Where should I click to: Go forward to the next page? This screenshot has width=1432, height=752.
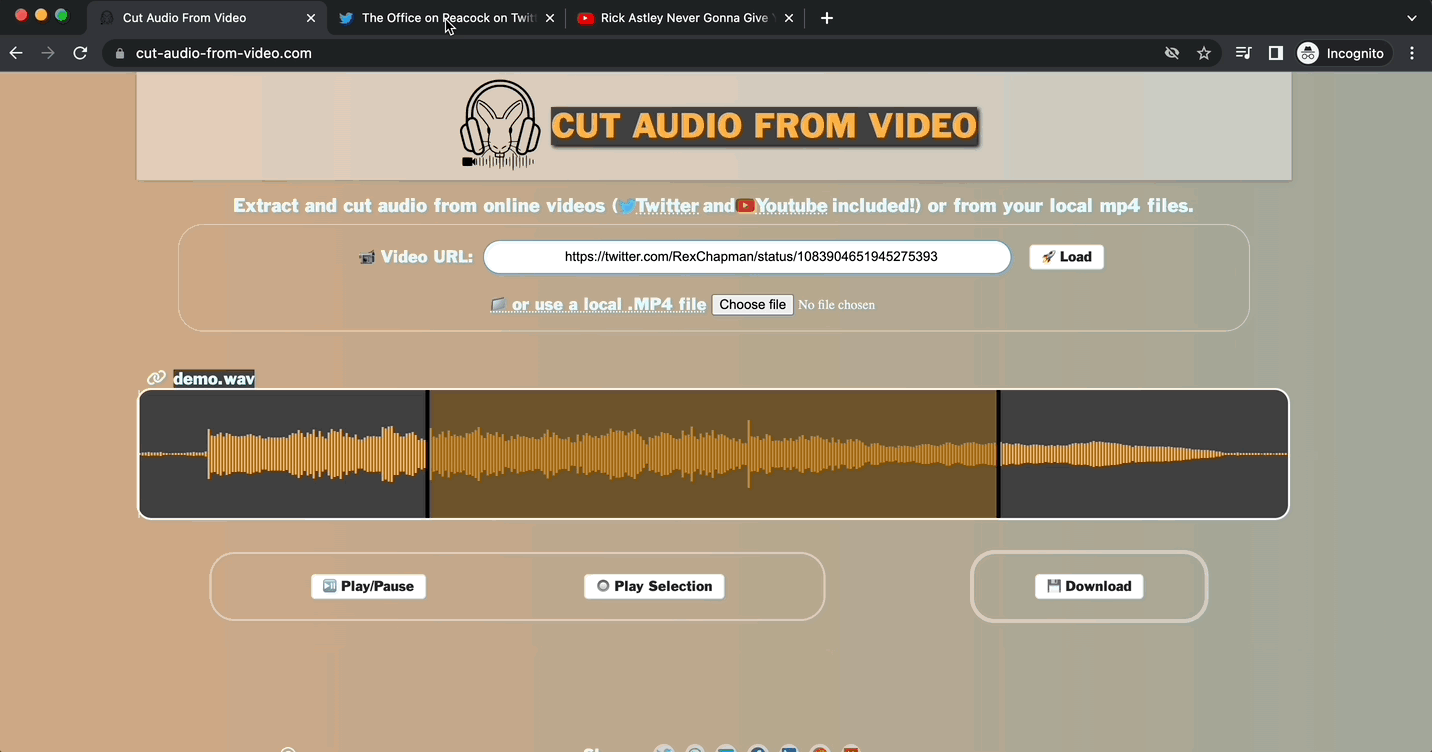click(48, 53)
